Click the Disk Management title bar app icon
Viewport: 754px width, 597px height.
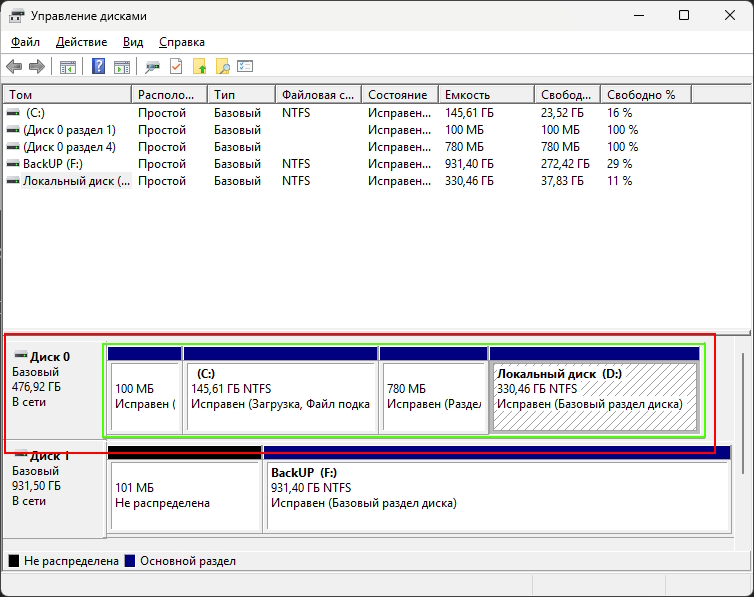[16, 16]
